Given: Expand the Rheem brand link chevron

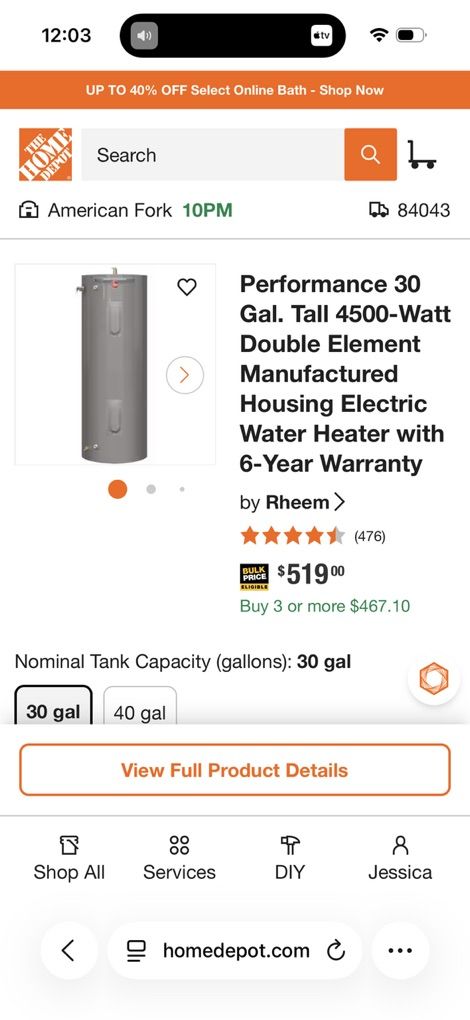Looking at the screenshot, I should pyautogui.click(x=339, y=502).
